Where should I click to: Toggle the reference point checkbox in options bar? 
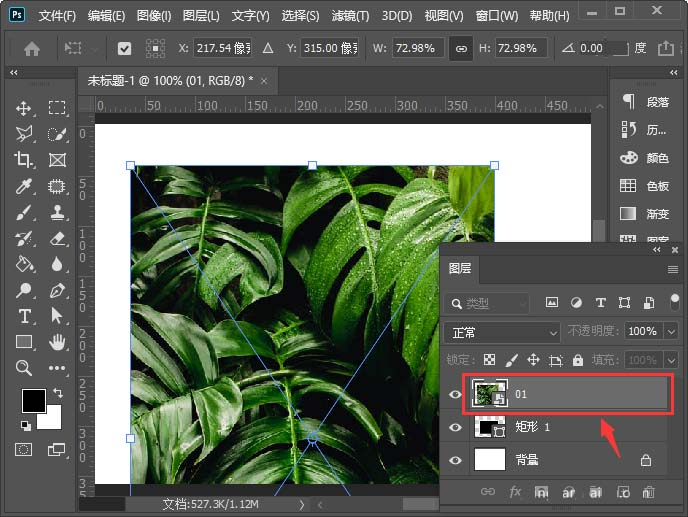pyautogui.click(x=124, y=48)
